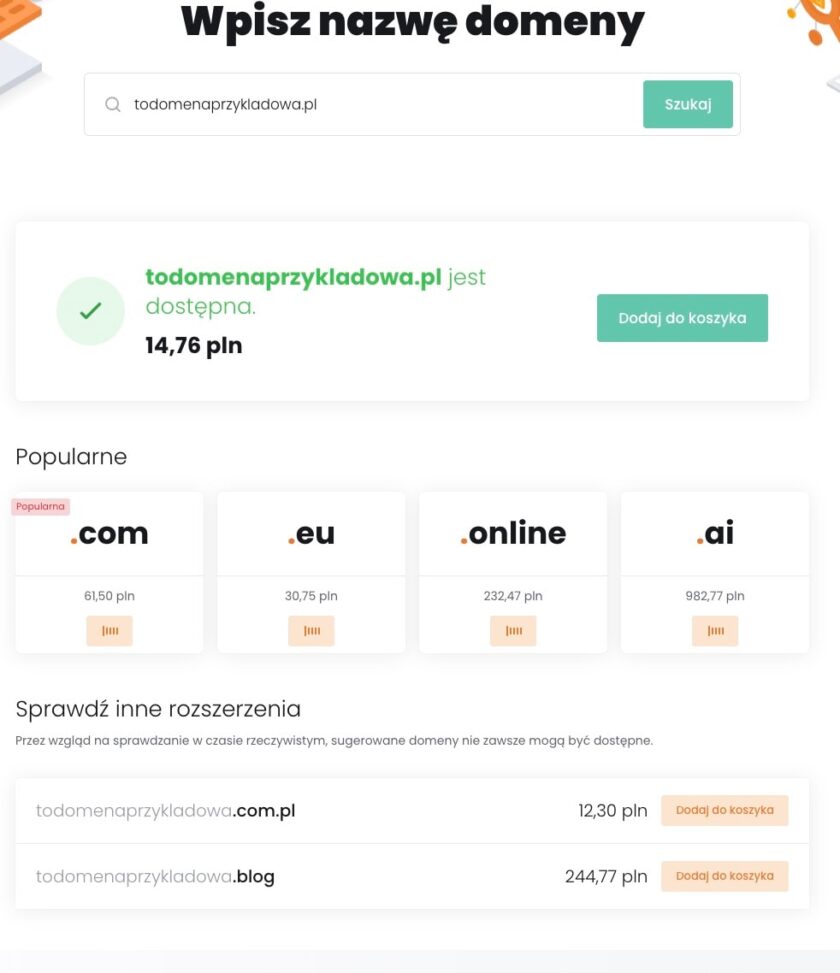Click the 14,76 pln price label
Image resolution: width=840 pixels, height=973 pixels.
click(193, 345)
